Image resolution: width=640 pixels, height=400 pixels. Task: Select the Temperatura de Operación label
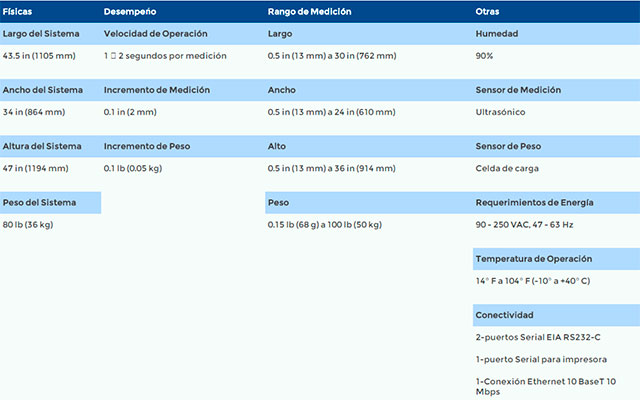point(533,259)
